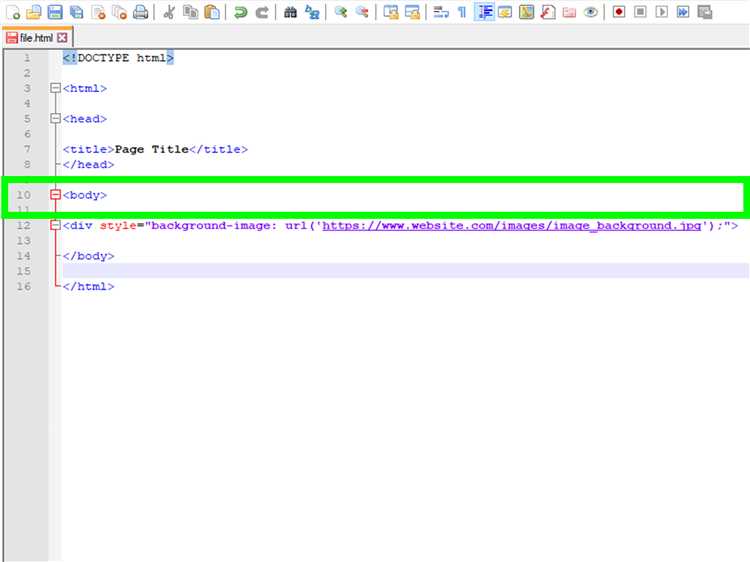
Task: Click the New file toolbar icon
Action: pos(13,13)
